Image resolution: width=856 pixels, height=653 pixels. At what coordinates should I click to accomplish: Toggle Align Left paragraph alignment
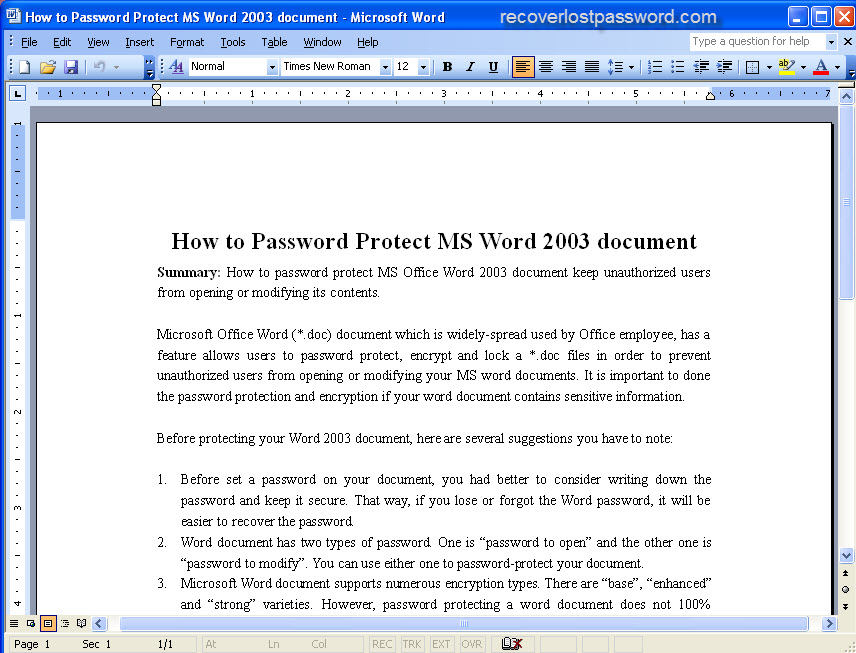(522, 67)
